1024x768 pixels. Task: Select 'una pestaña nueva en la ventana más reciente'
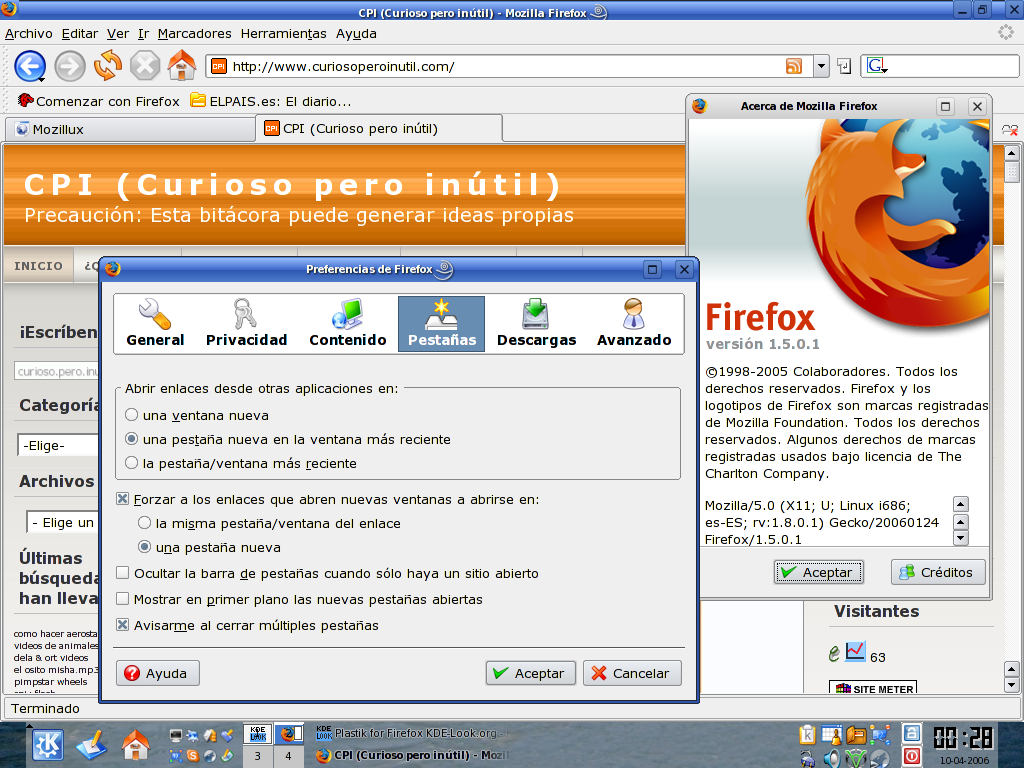click(131, 439)
